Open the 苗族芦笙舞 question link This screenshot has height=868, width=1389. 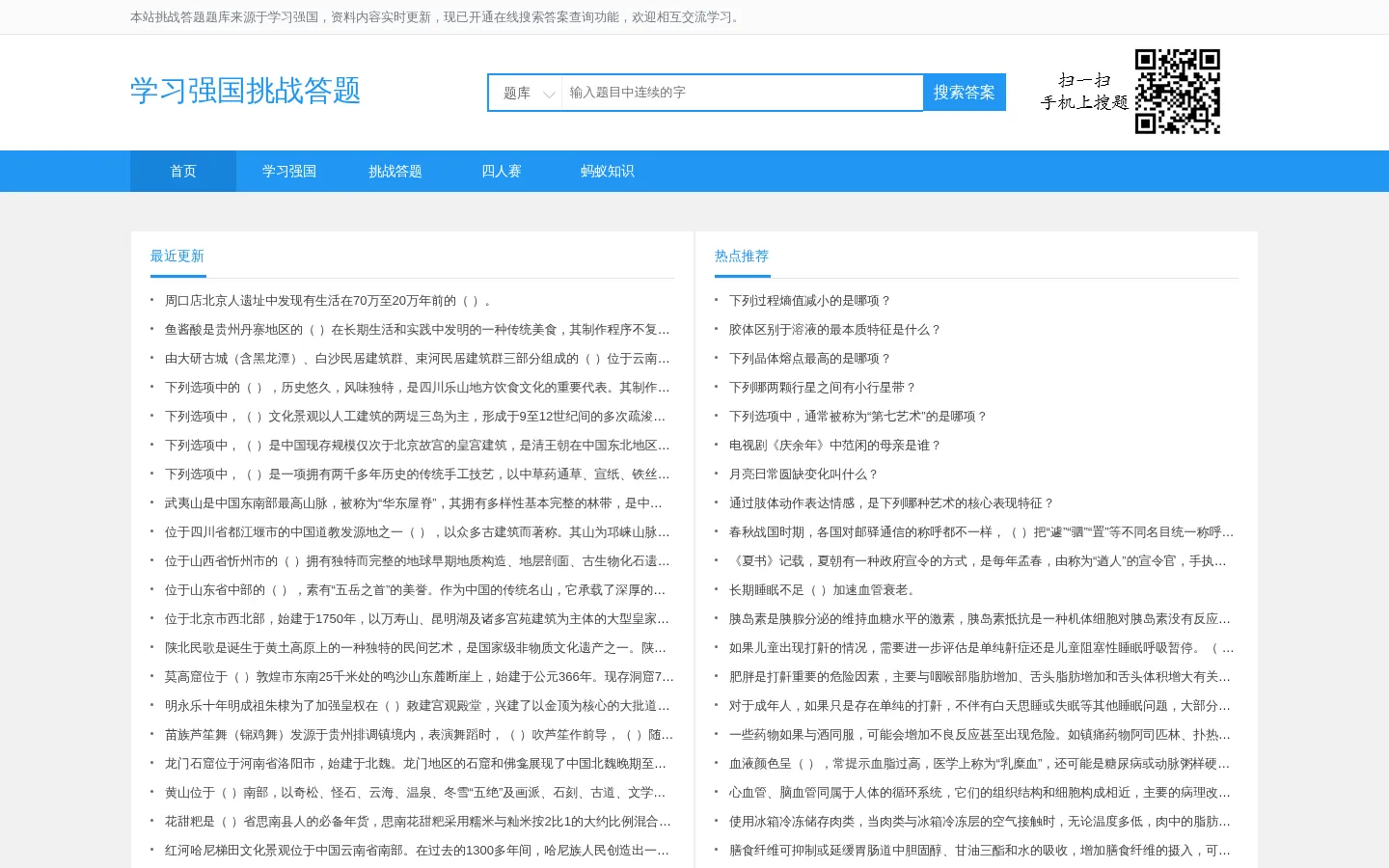tap(420, 735)
